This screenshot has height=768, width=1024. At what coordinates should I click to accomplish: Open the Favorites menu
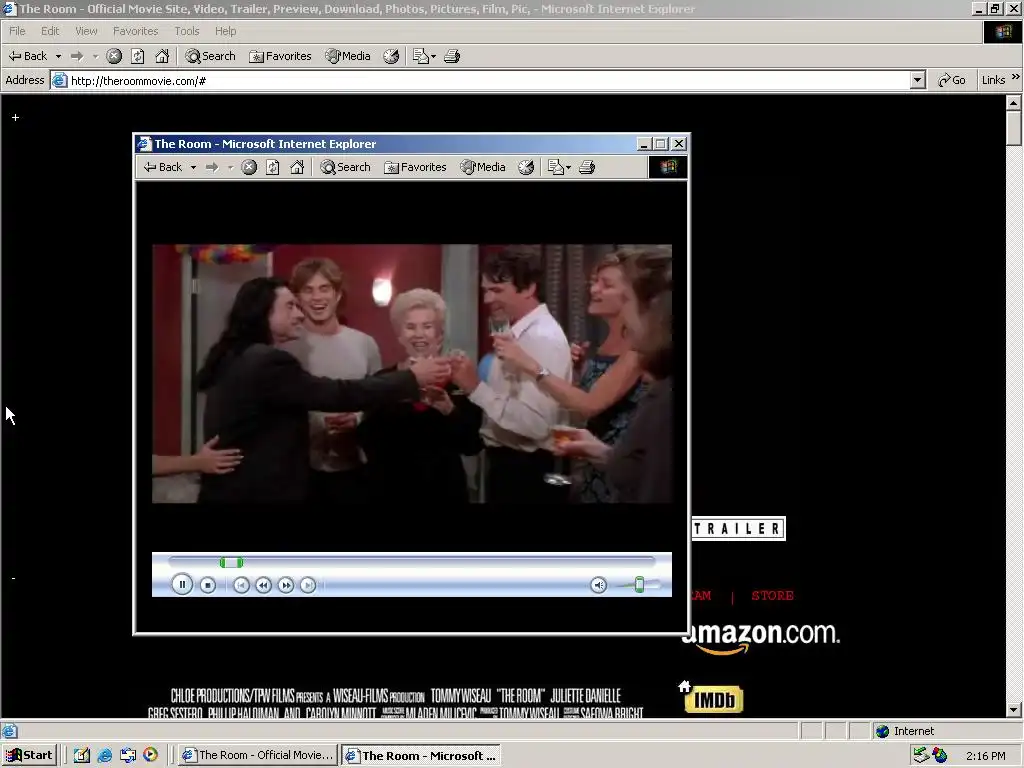pos(135,31)
